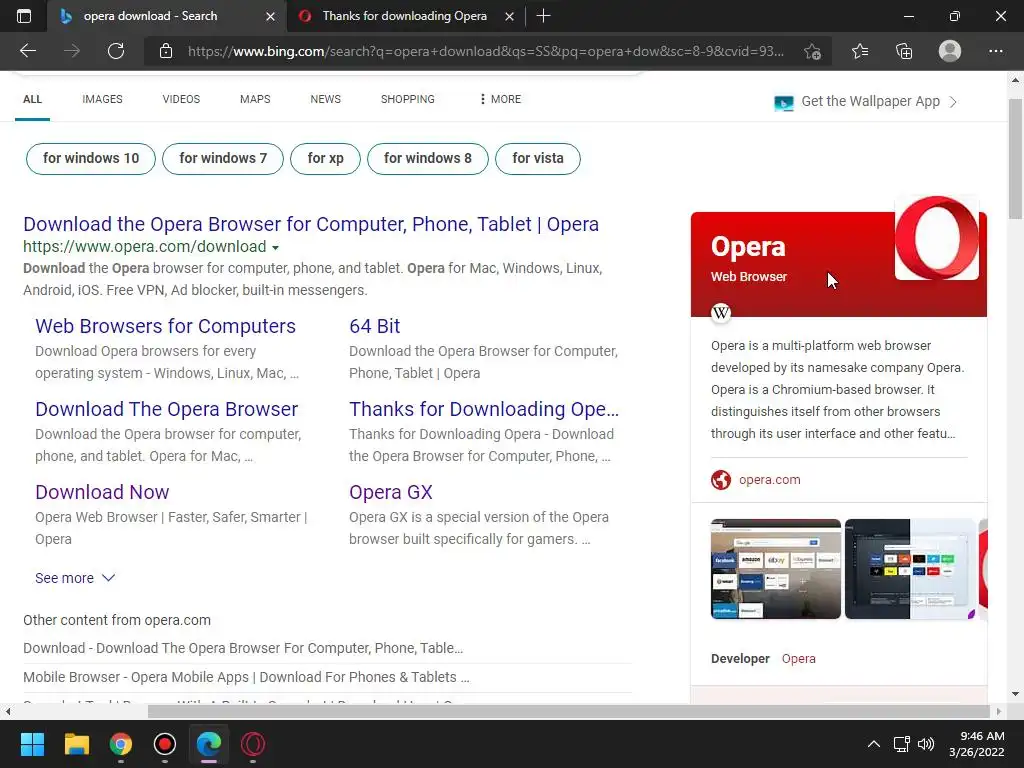Open the Download Now sitelink

click(x=102, y=492)
